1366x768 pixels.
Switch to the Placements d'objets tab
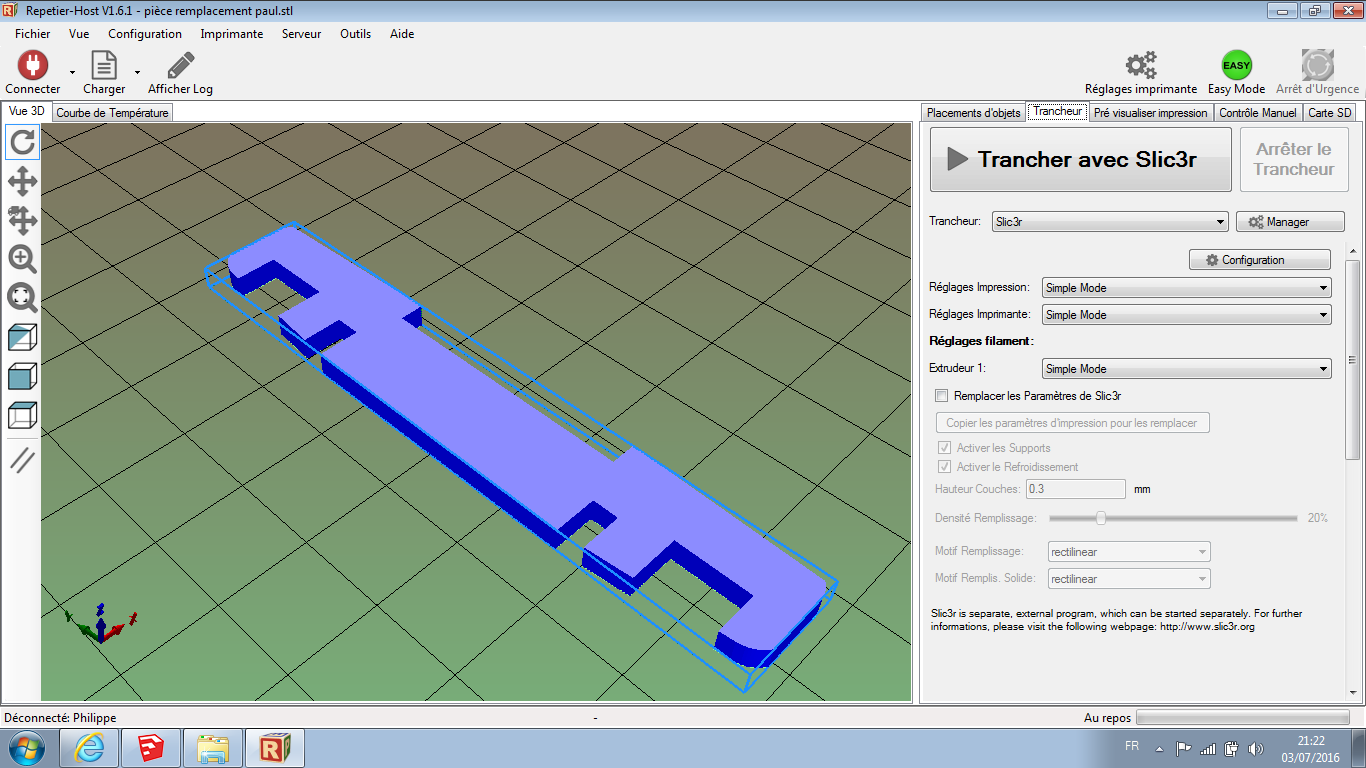(973, 113)
